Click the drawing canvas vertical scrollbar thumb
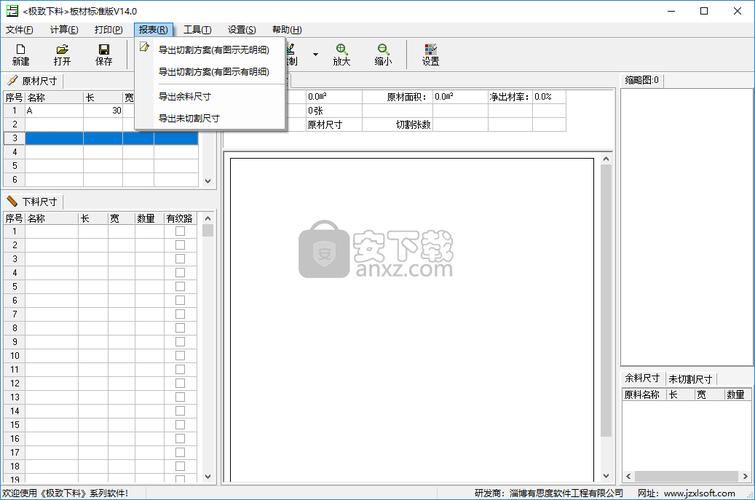This screenshot has height=500, width=755. (x=606, y=301)
